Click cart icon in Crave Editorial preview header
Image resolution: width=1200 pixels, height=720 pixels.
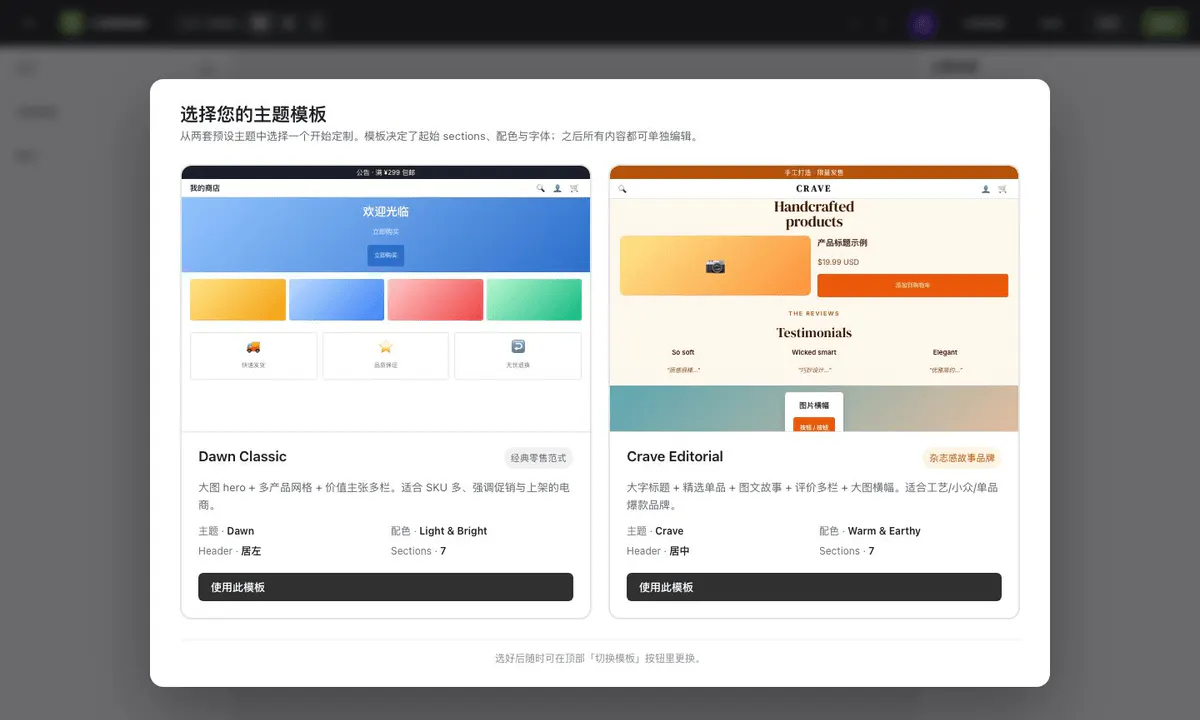point(1002,188)
